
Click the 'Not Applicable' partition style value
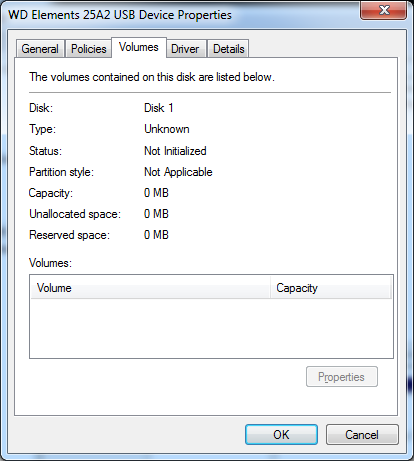178,172
